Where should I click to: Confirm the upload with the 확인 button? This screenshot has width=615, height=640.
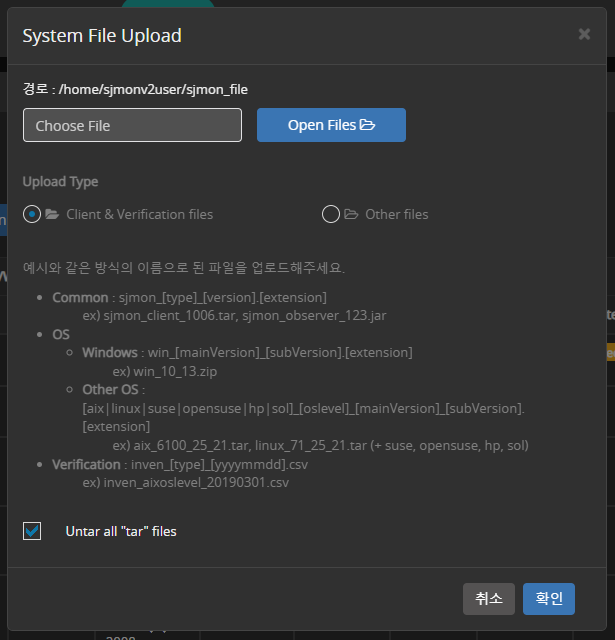pyautogui.click(x=548, y=598)
